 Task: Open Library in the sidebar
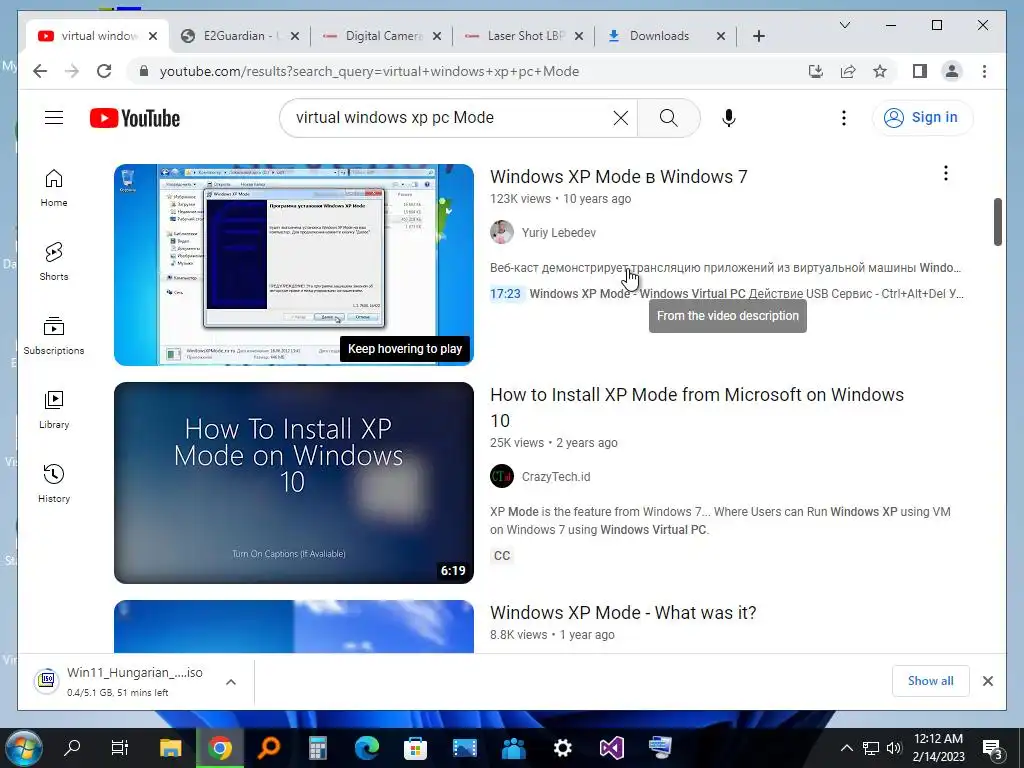tap(54, 409)
